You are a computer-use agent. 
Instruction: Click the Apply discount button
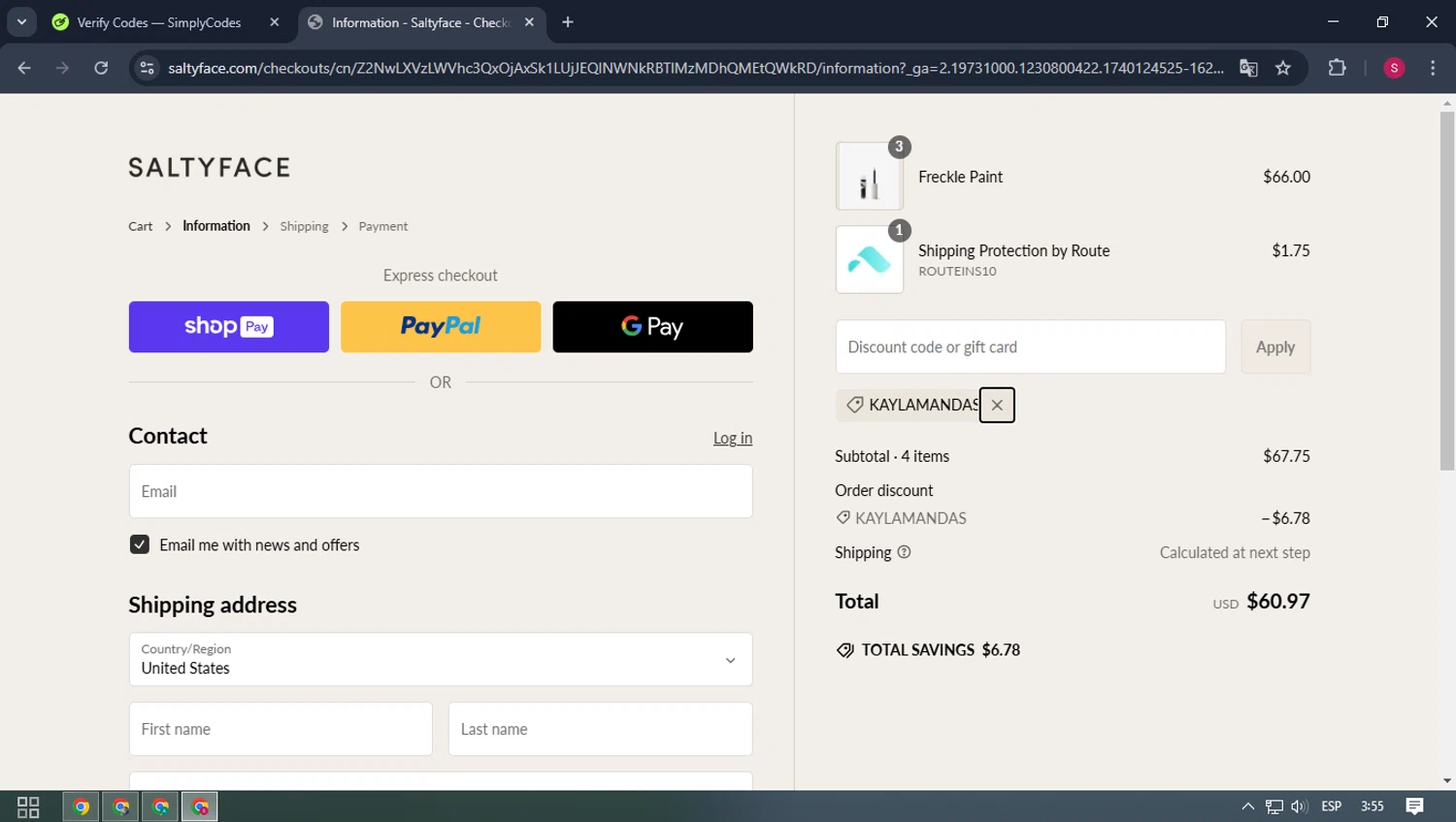pyautogui.click(x=1275, y=346)
